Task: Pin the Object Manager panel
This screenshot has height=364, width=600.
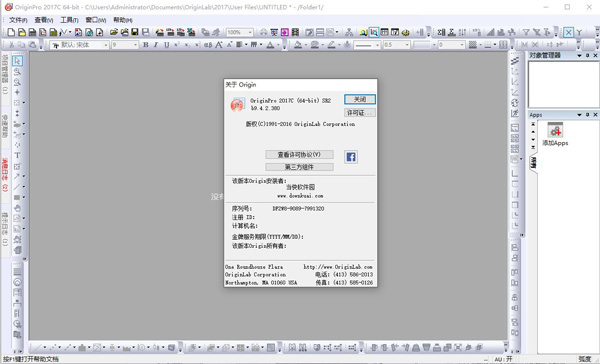Action: click(x=587, y=55)
